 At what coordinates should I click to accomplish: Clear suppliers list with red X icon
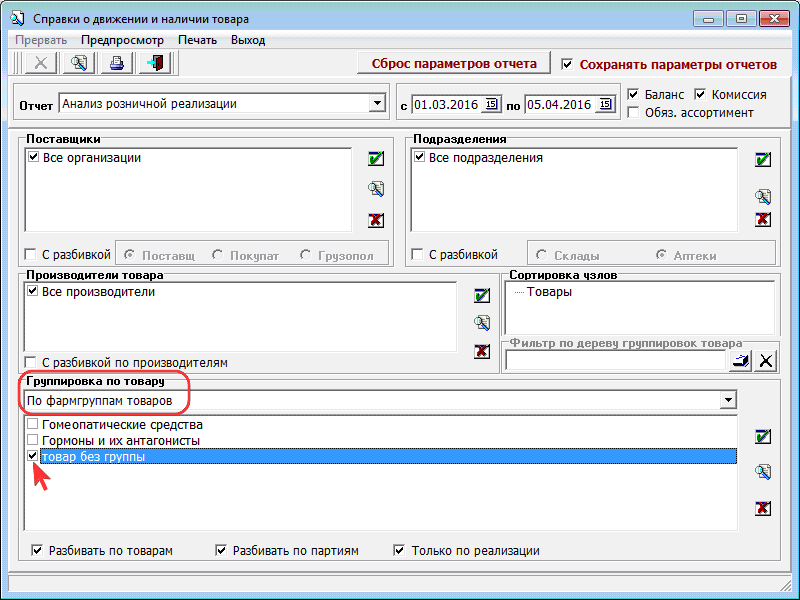[x=376, y=220]
